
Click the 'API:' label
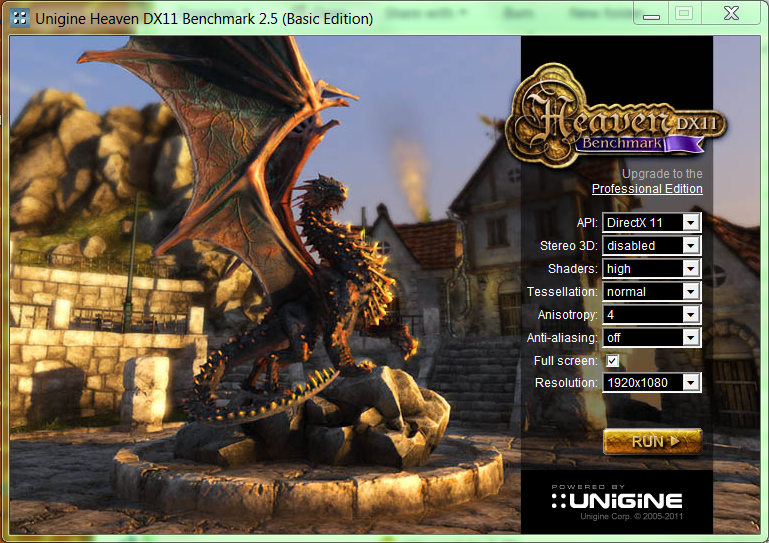587,223
